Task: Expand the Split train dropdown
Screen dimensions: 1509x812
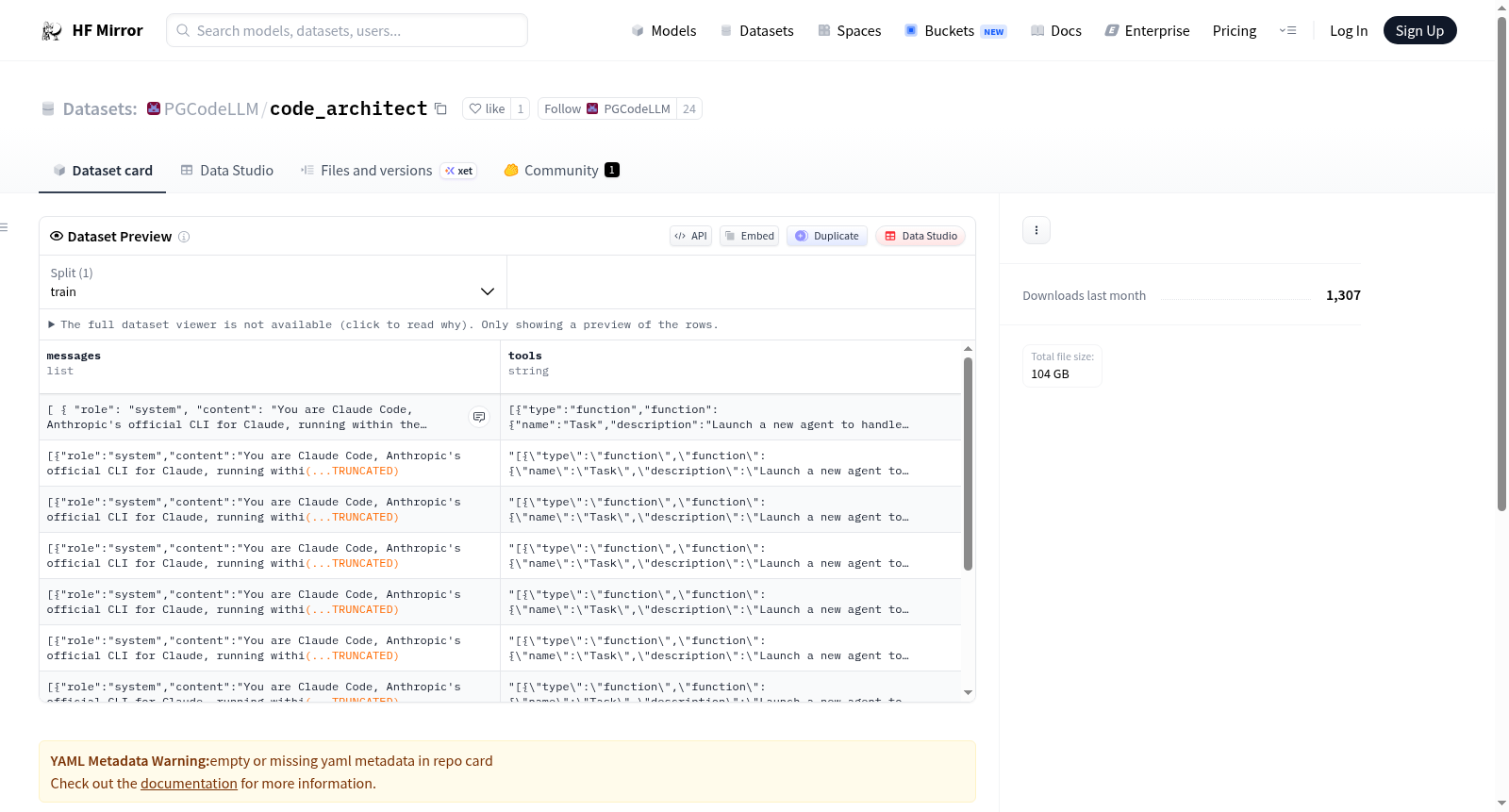Action: click(273, 282)
